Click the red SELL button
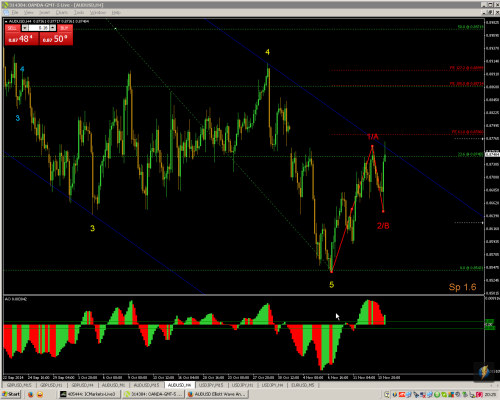This screenshot has width=500, height=400. pyautogui.click(x=12, y=28)
